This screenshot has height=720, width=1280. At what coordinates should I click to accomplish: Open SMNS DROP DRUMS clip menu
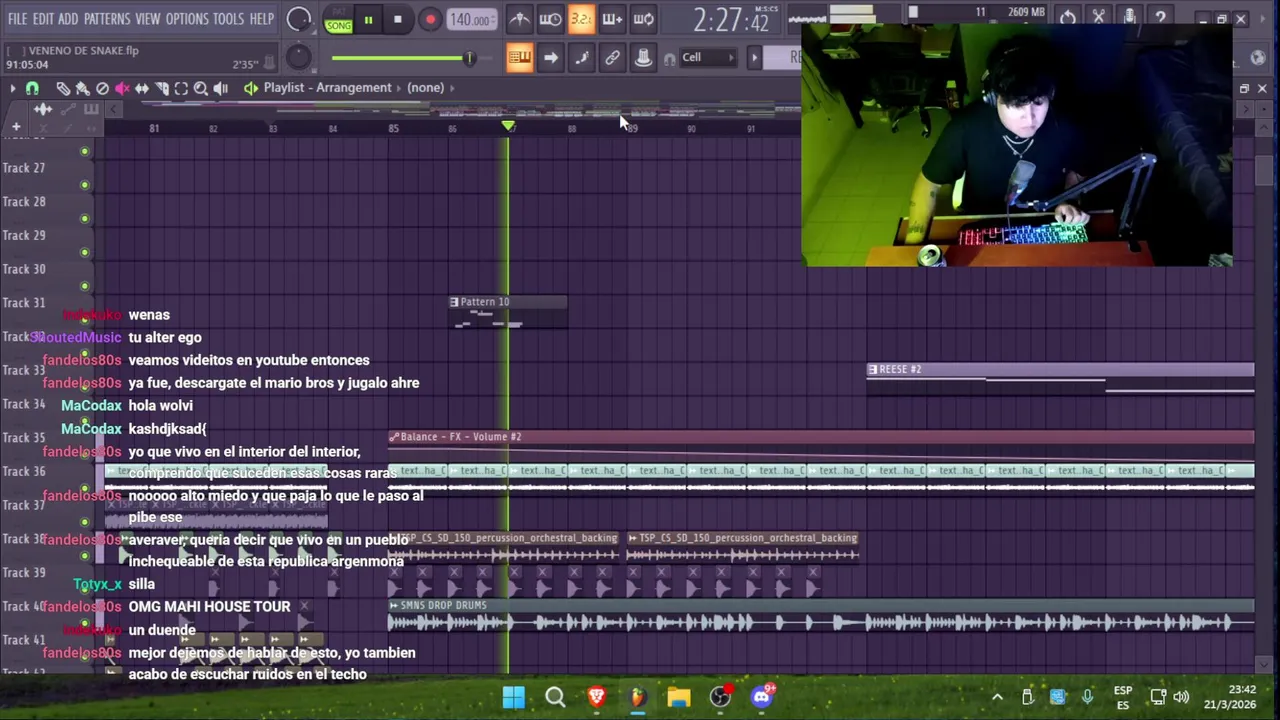pyautogui.click(x=394, y=606)
